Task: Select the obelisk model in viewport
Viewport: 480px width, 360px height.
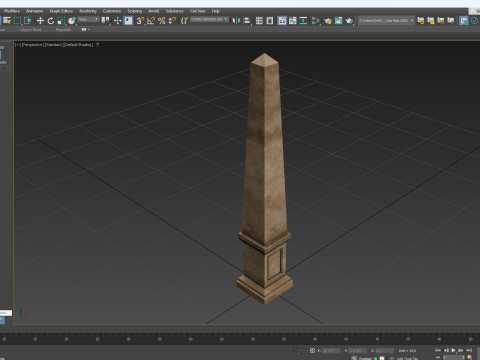Action: (265, 180)
